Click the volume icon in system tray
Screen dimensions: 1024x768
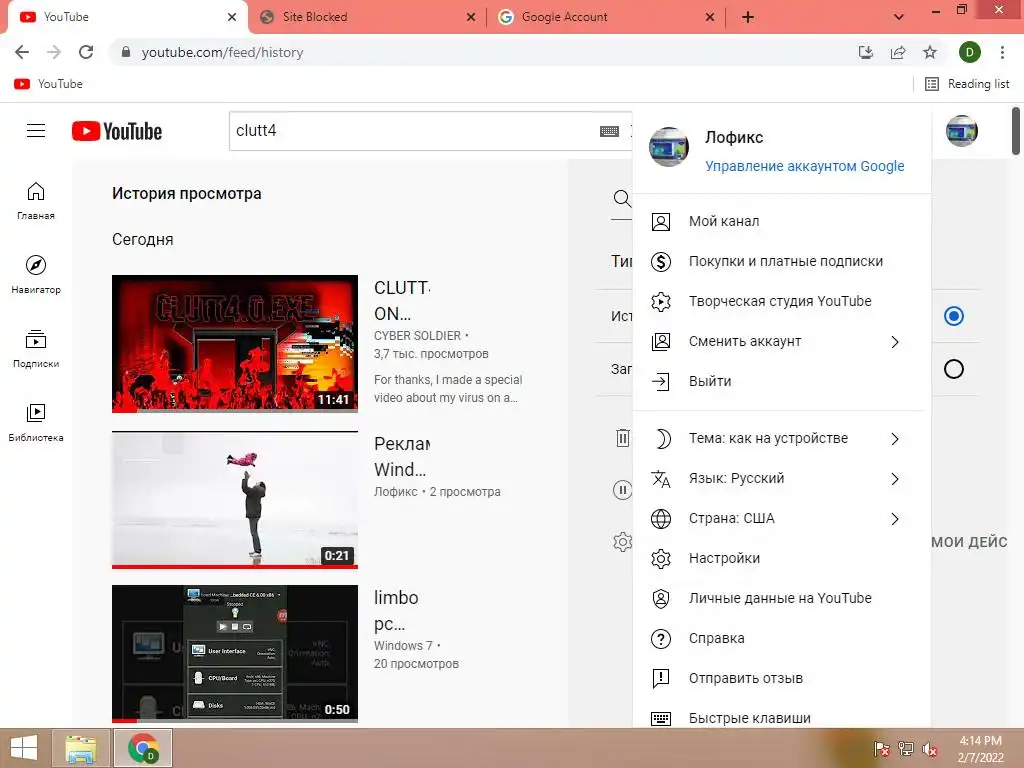click(929, 749)
